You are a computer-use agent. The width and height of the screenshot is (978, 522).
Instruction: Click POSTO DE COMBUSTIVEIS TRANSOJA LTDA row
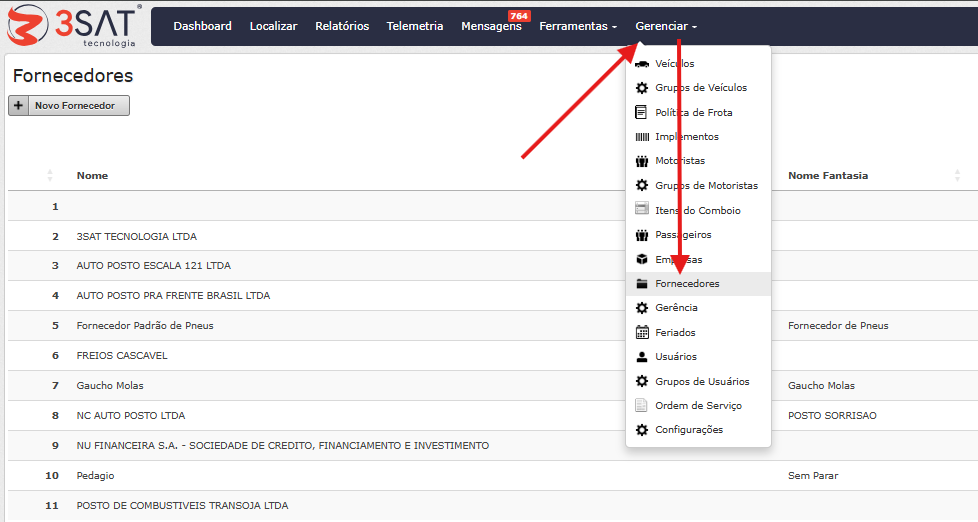[182, 506]
